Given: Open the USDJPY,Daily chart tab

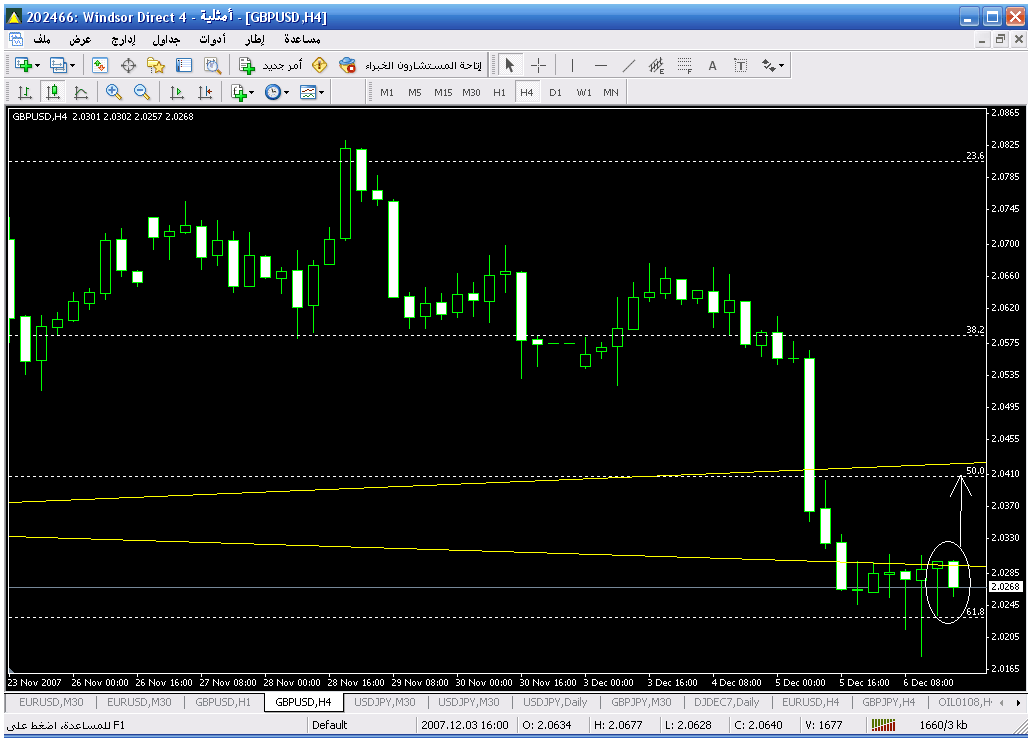Looking at the screenshot, I should [x=554, y=702].
